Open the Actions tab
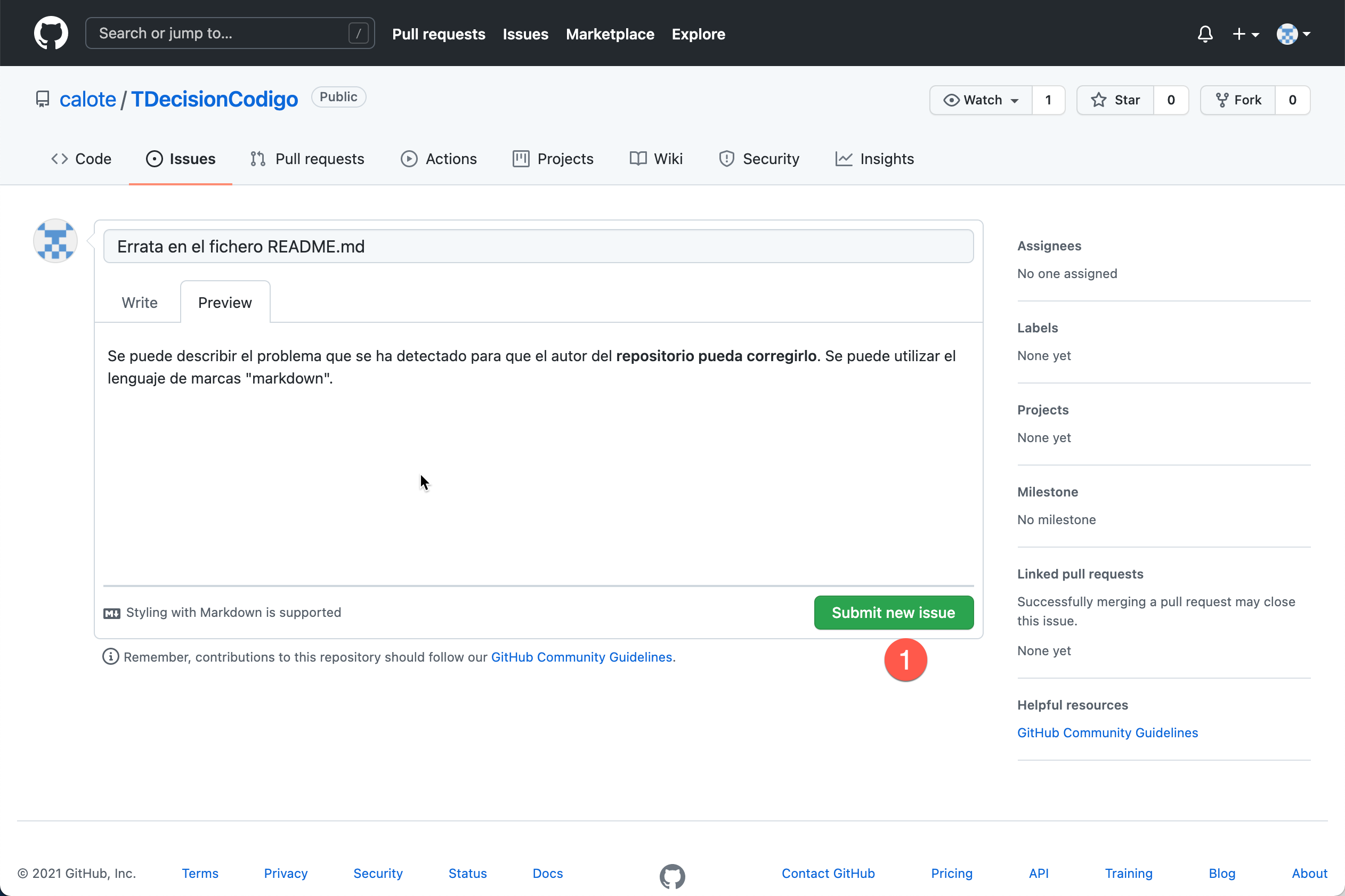 (x=439, y=159)
